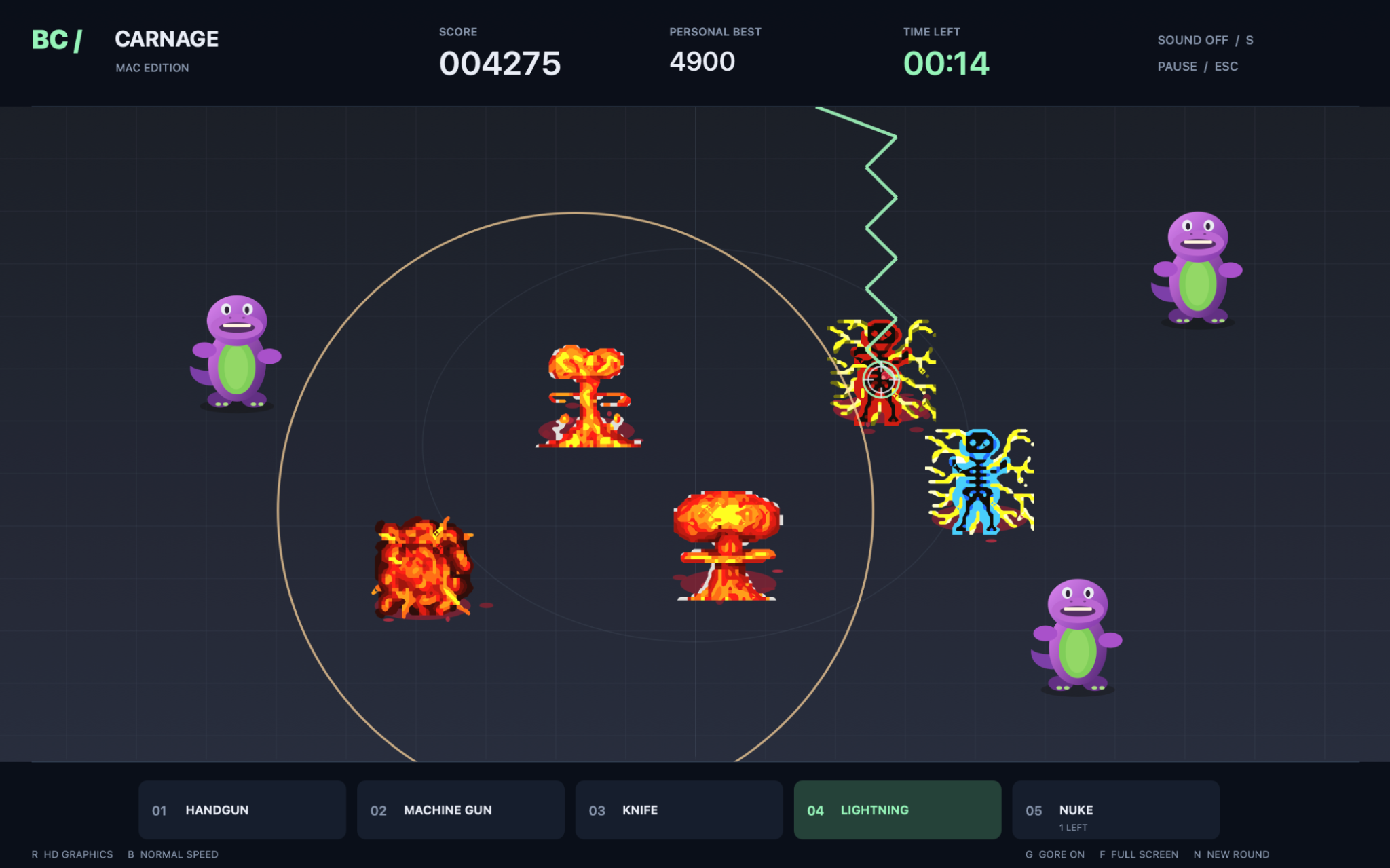Click the personal best value 4900
This screenshot has height=868, width=1390.
click(x=702, y=62)
